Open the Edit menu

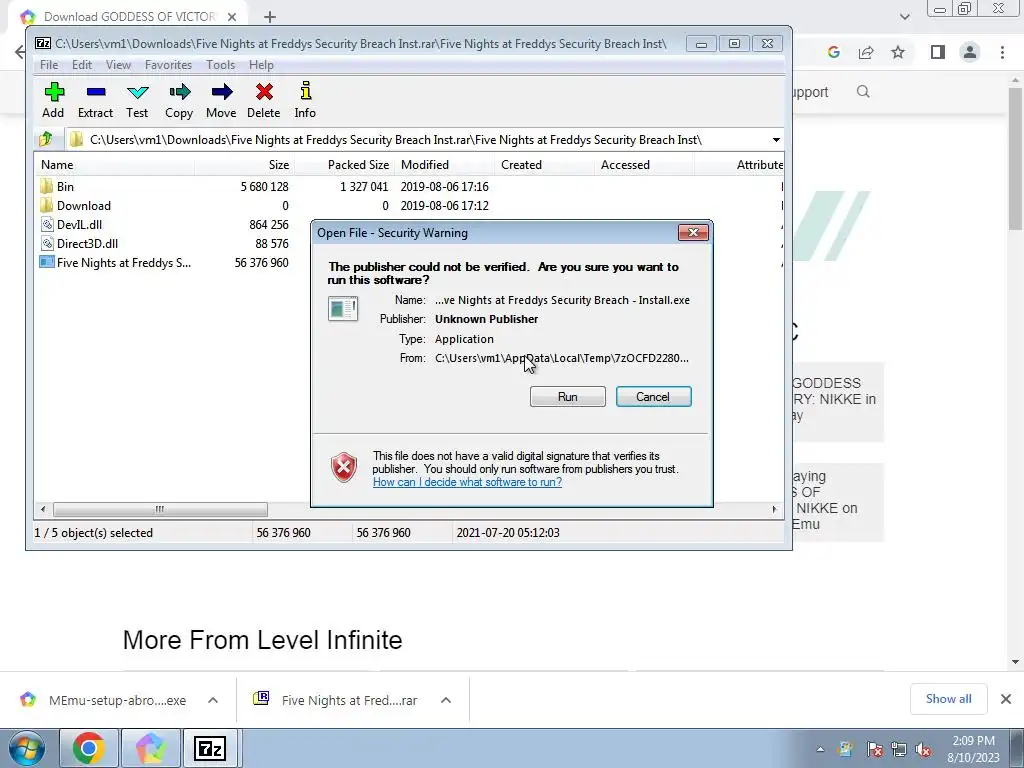82,65
